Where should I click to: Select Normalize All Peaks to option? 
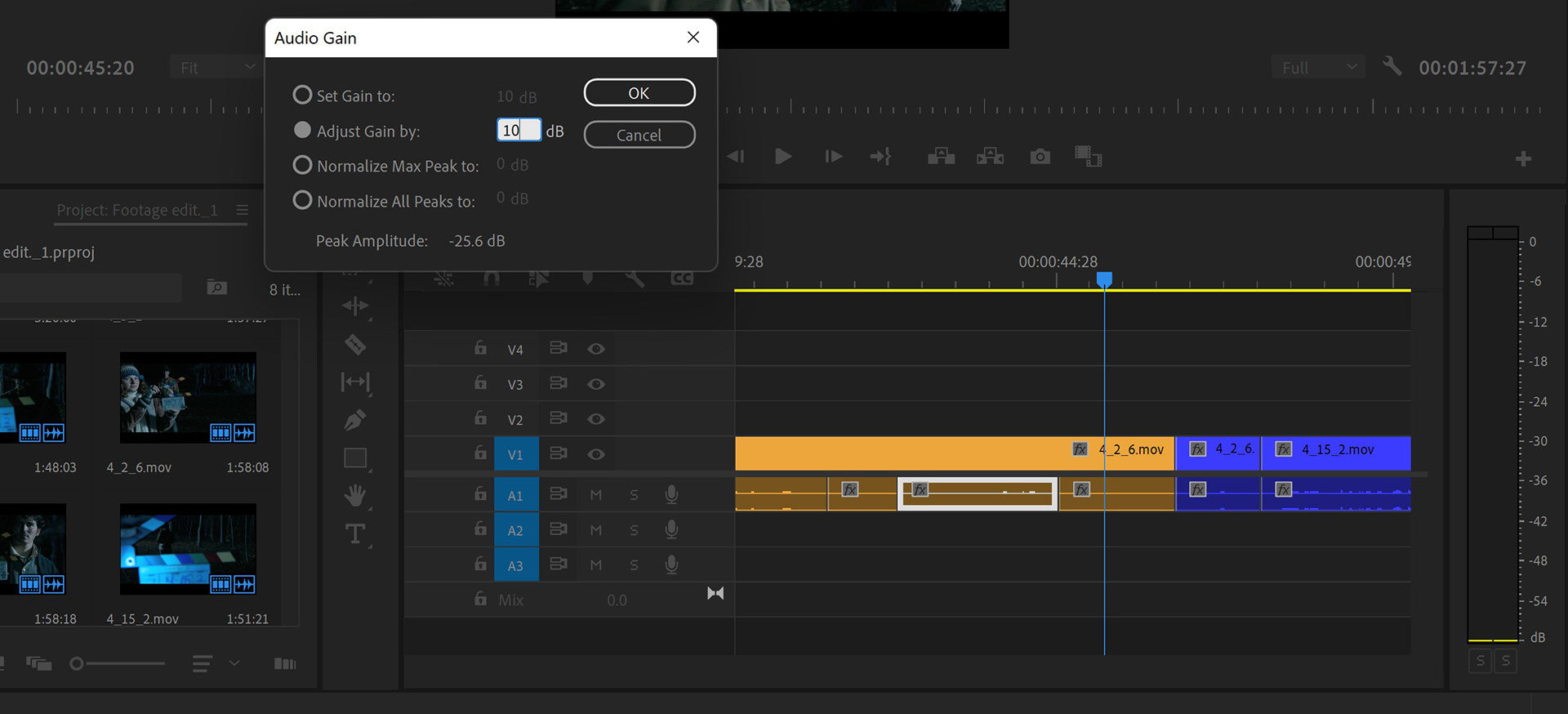click(x=302, y=201)
